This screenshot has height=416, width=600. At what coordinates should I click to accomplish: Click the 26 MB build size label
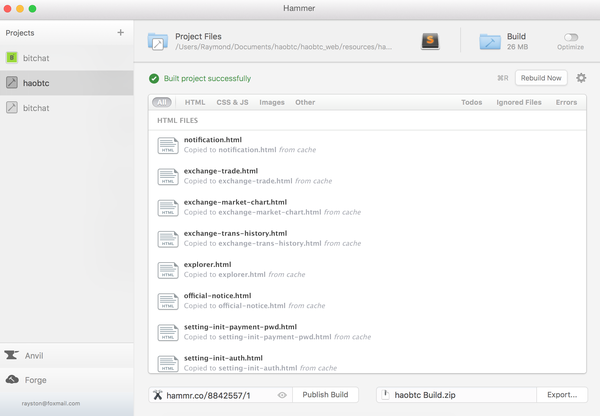(x=517, y=47)
